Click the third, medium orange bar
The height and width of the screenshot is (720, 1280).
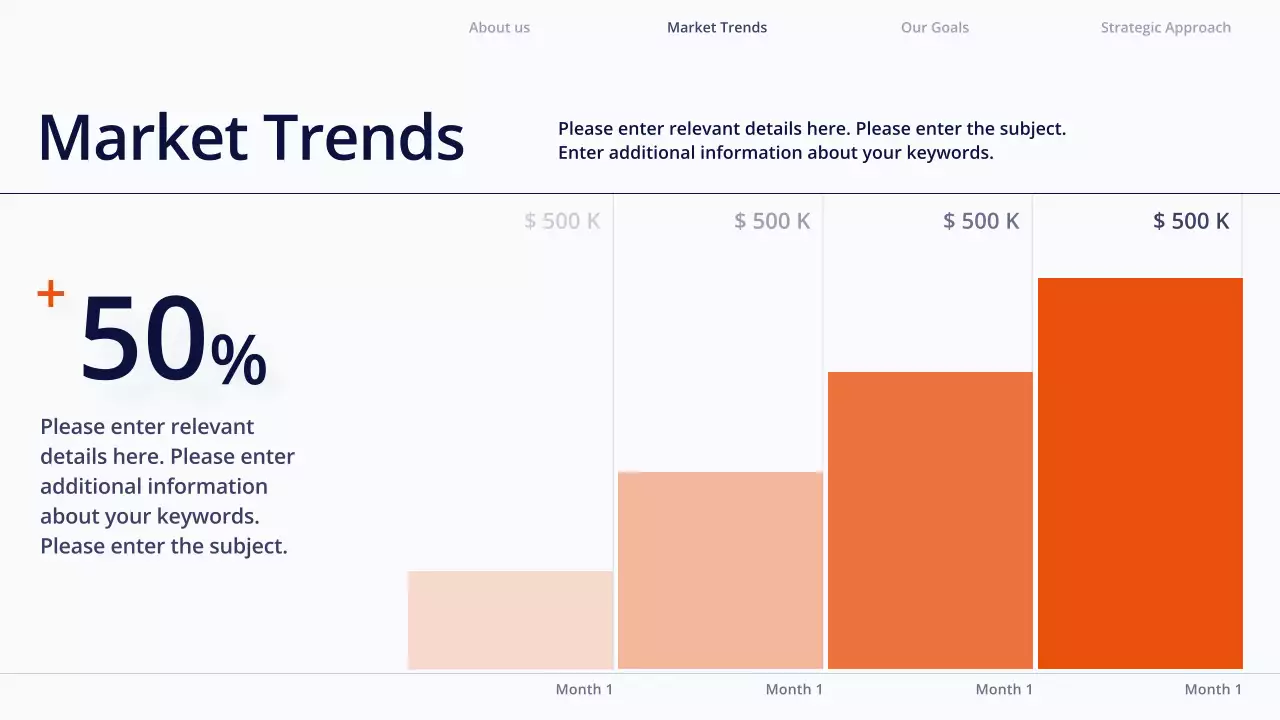coord(930,520)
